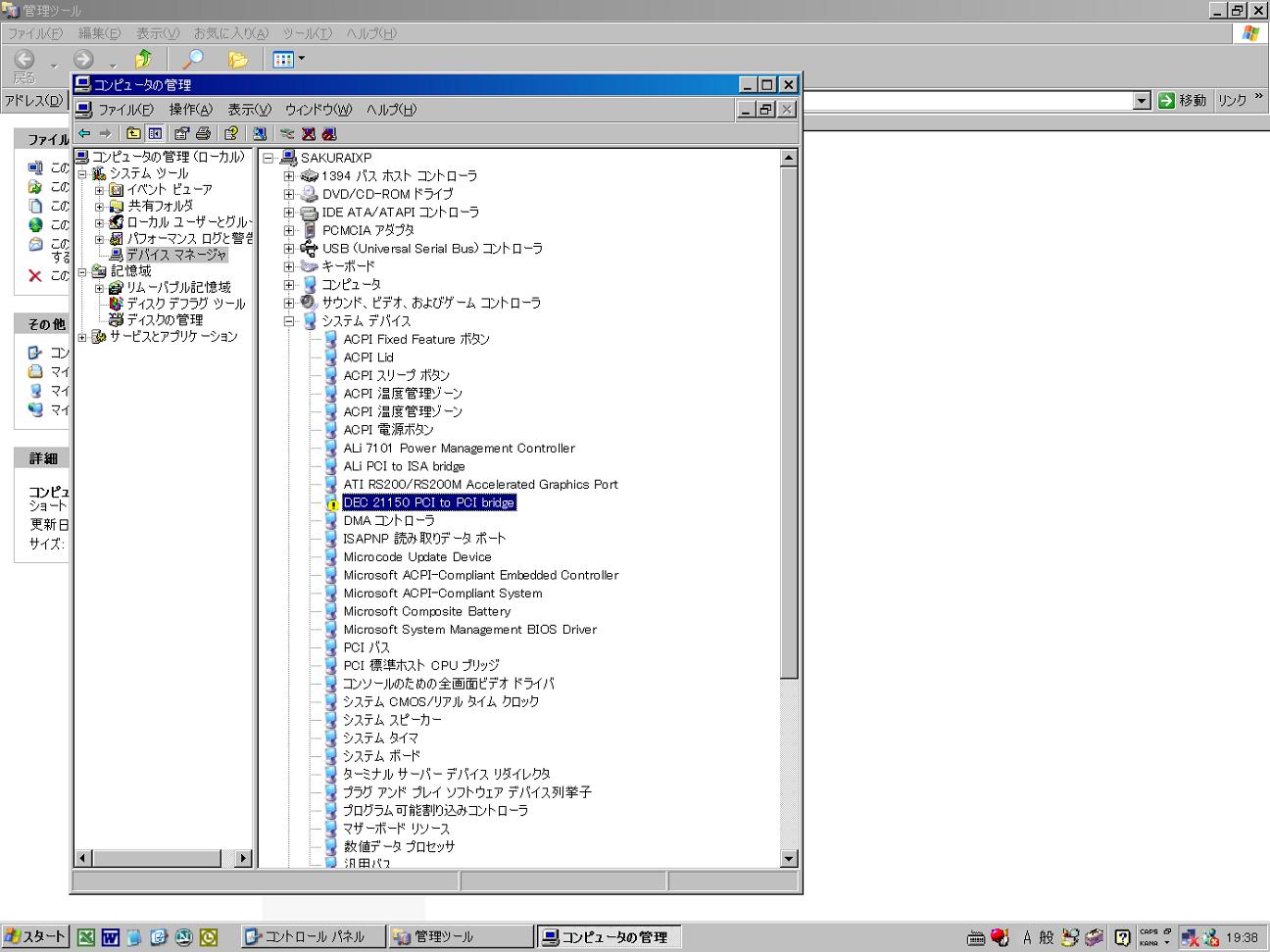Expand サービスとアプリケーション in left tree
The height and width of the screenshot is (952, 1270).
tap(82, 337)
